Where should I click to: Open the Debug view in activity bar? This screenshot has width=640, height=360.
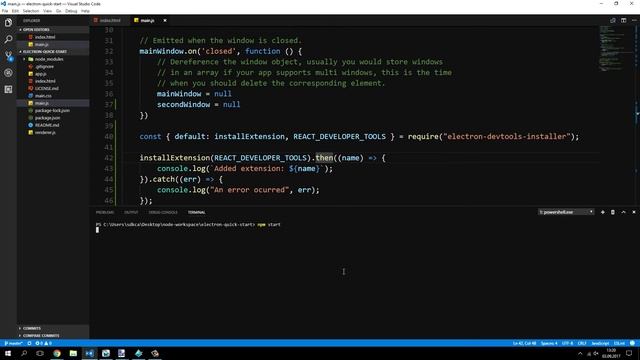coord(8,73)
